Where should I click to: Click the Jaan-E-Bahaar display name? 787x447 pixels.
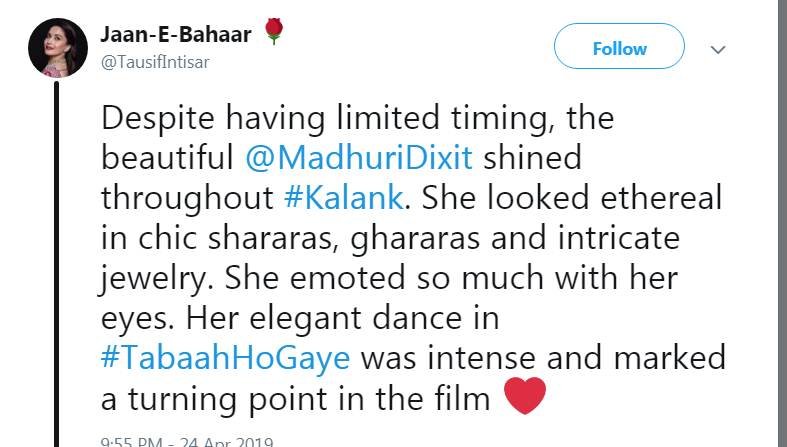point(175,36)
